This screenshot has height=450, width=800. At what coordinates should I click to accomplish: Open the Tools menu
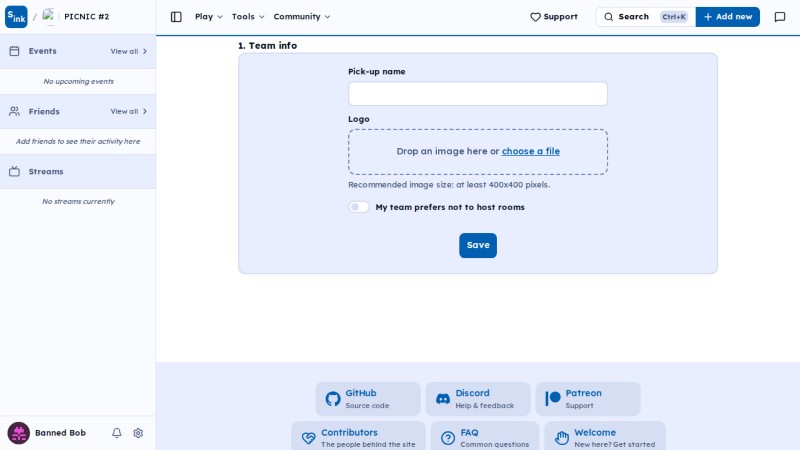pos(248,17)
